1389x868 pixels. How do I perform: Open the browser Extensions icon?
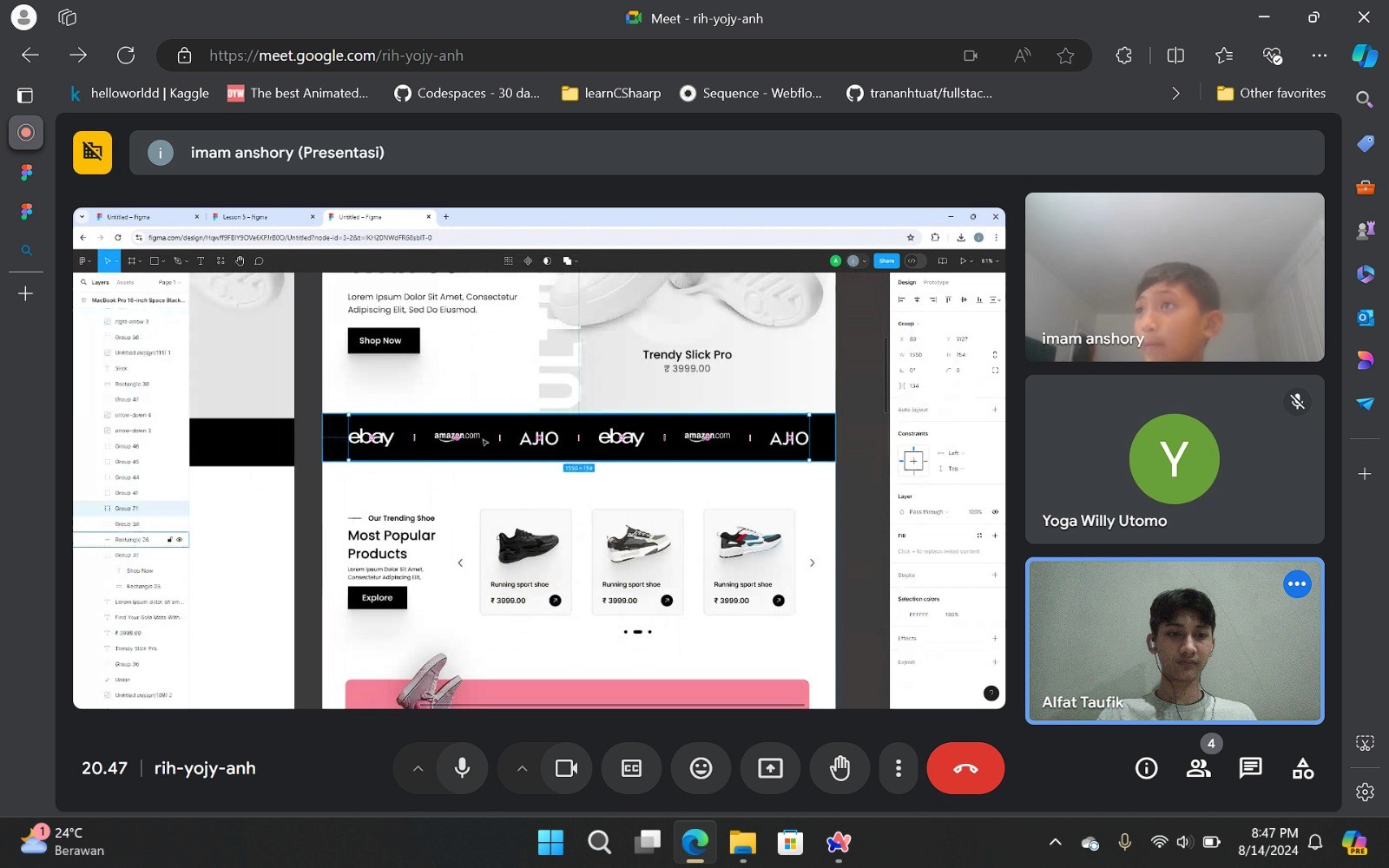pos(1123,56)
